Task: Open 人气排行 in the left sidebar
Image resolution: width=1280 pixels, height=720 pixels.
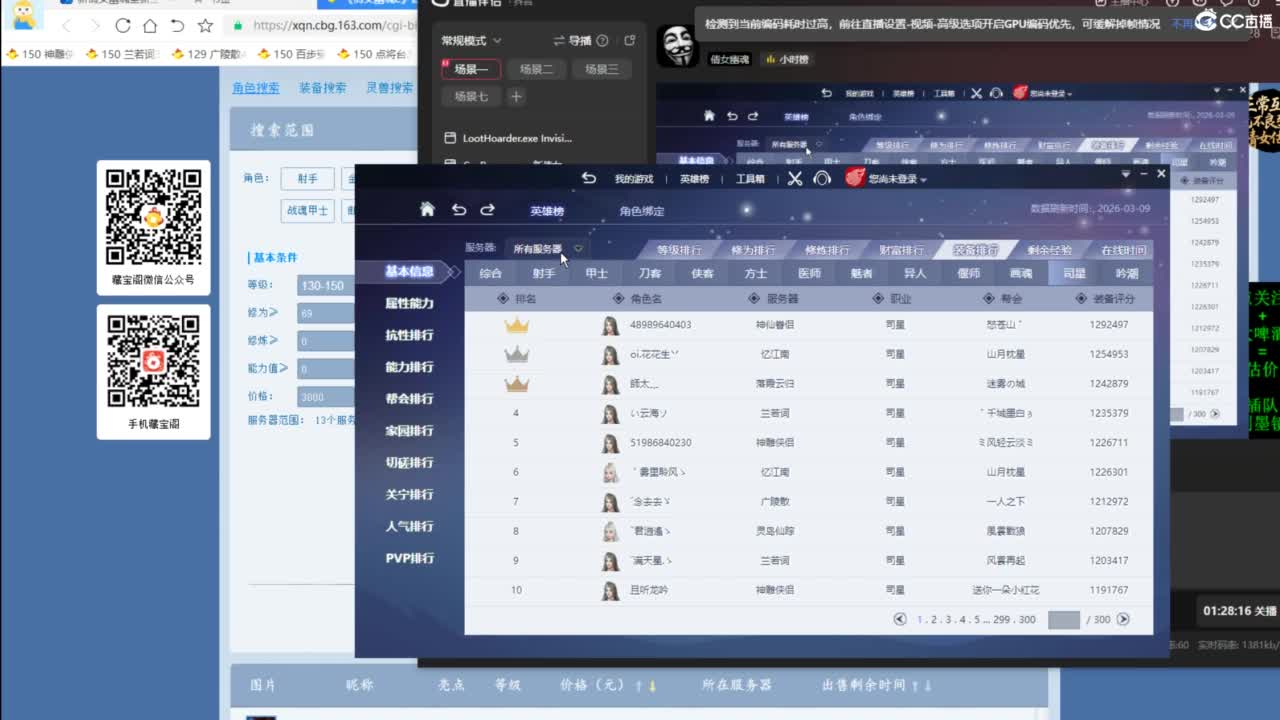Action: tap(409, 526)
